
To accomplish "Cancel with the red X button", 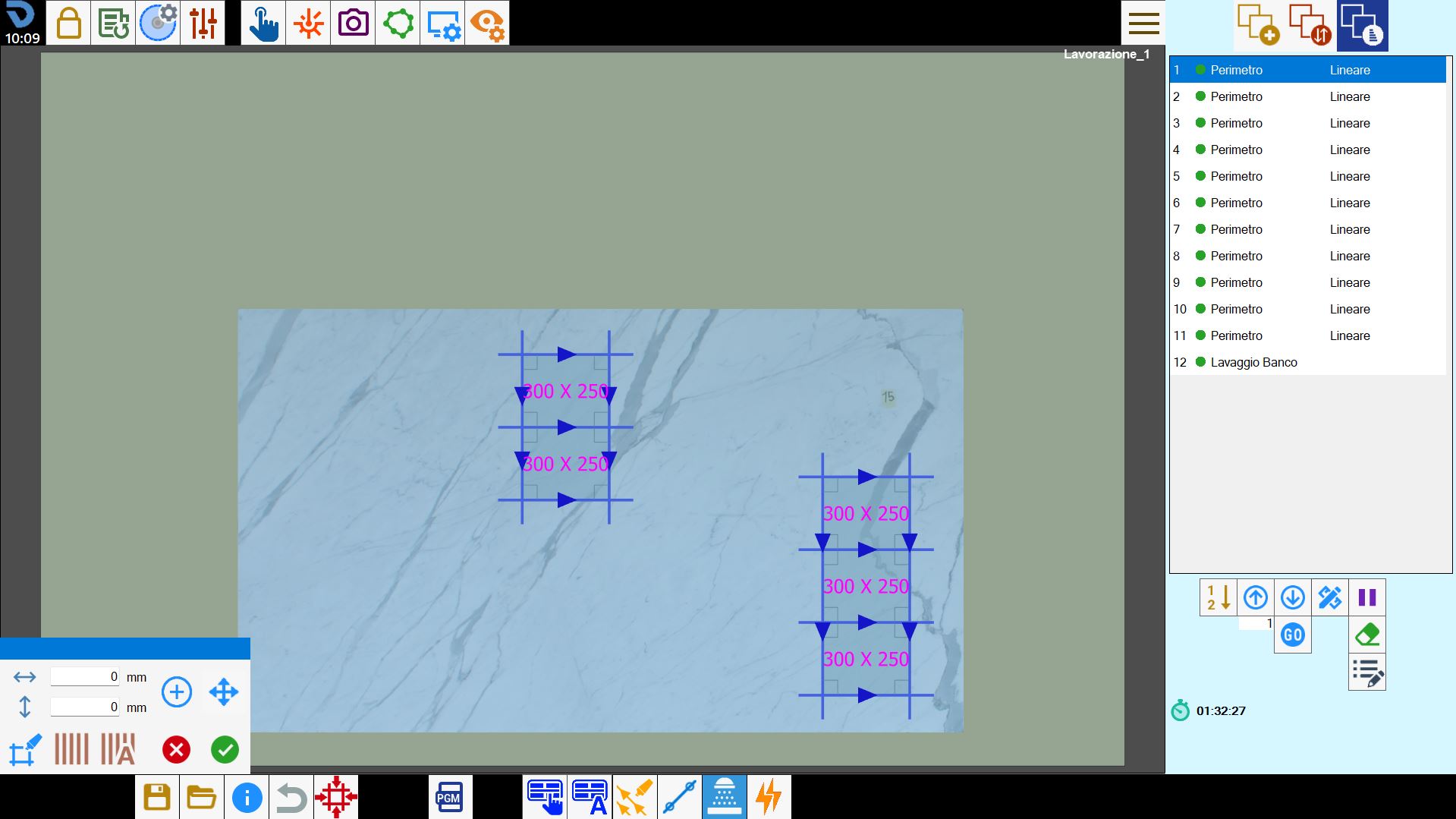I will click(x=176, y=750).
